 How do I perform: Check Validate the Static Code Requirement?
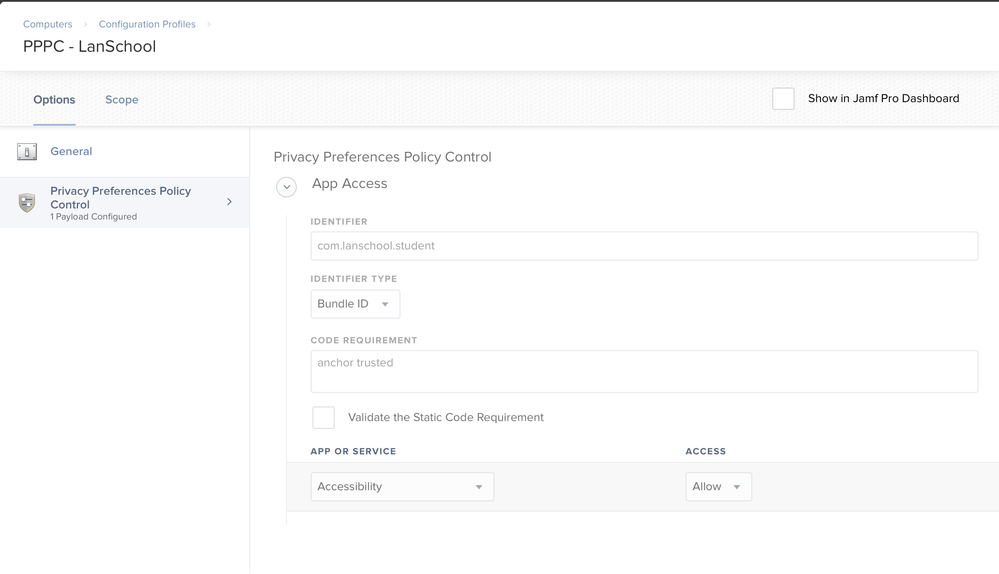324,417
